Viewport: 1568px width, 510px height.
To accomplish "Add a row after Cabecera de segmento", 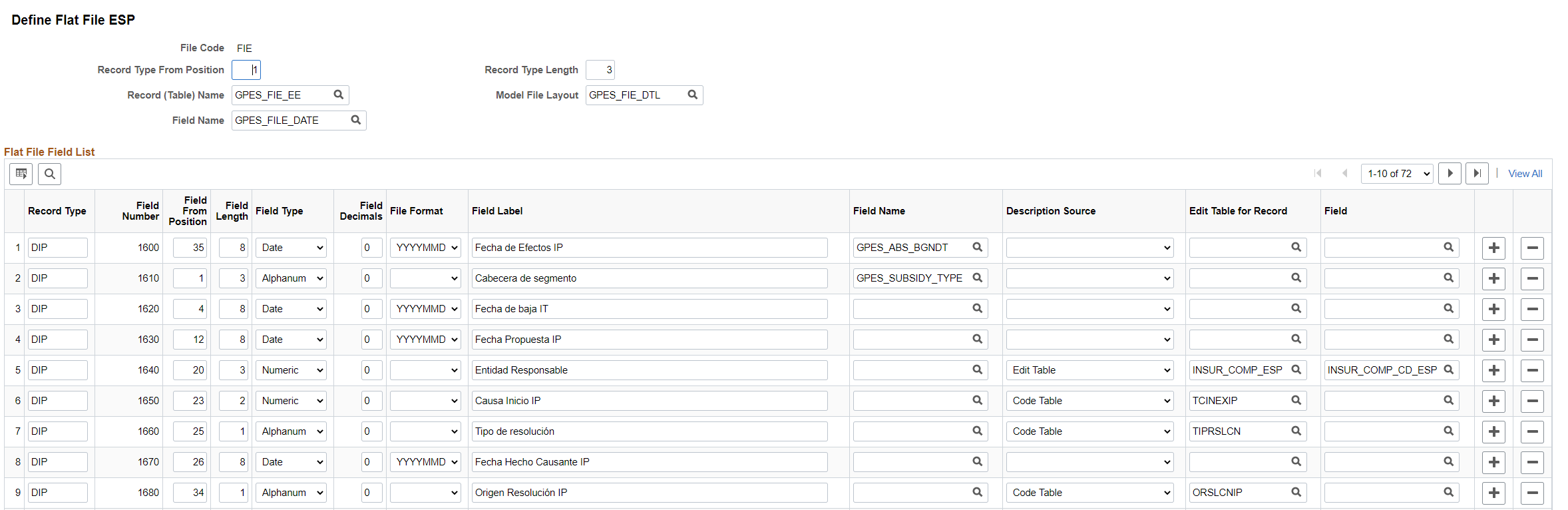I will click(x=1493, y=278).
